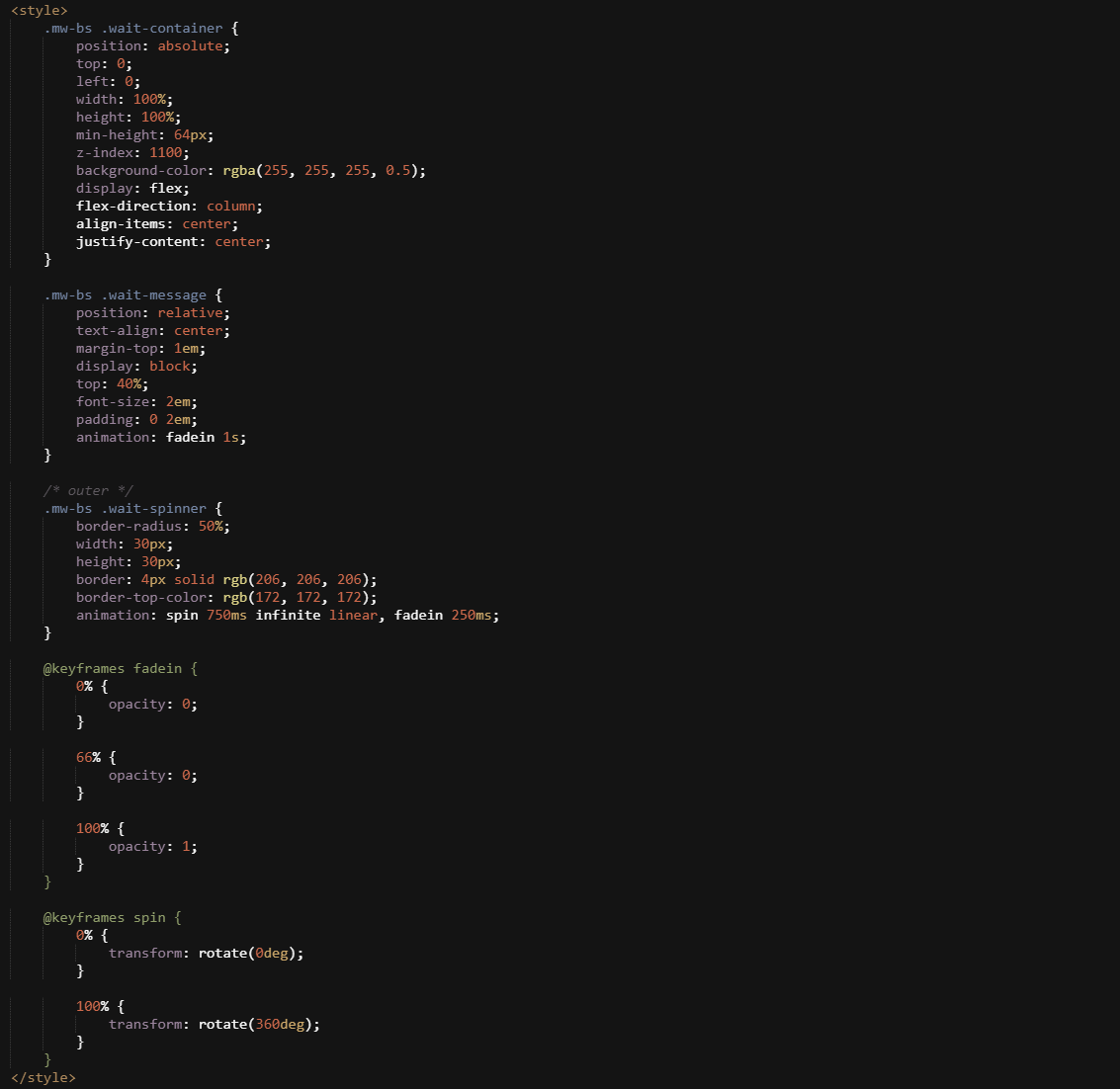This screenshot has height=1089, width=1120.
Task: Click the opening <style> tag
Action: tap(39, 10)
